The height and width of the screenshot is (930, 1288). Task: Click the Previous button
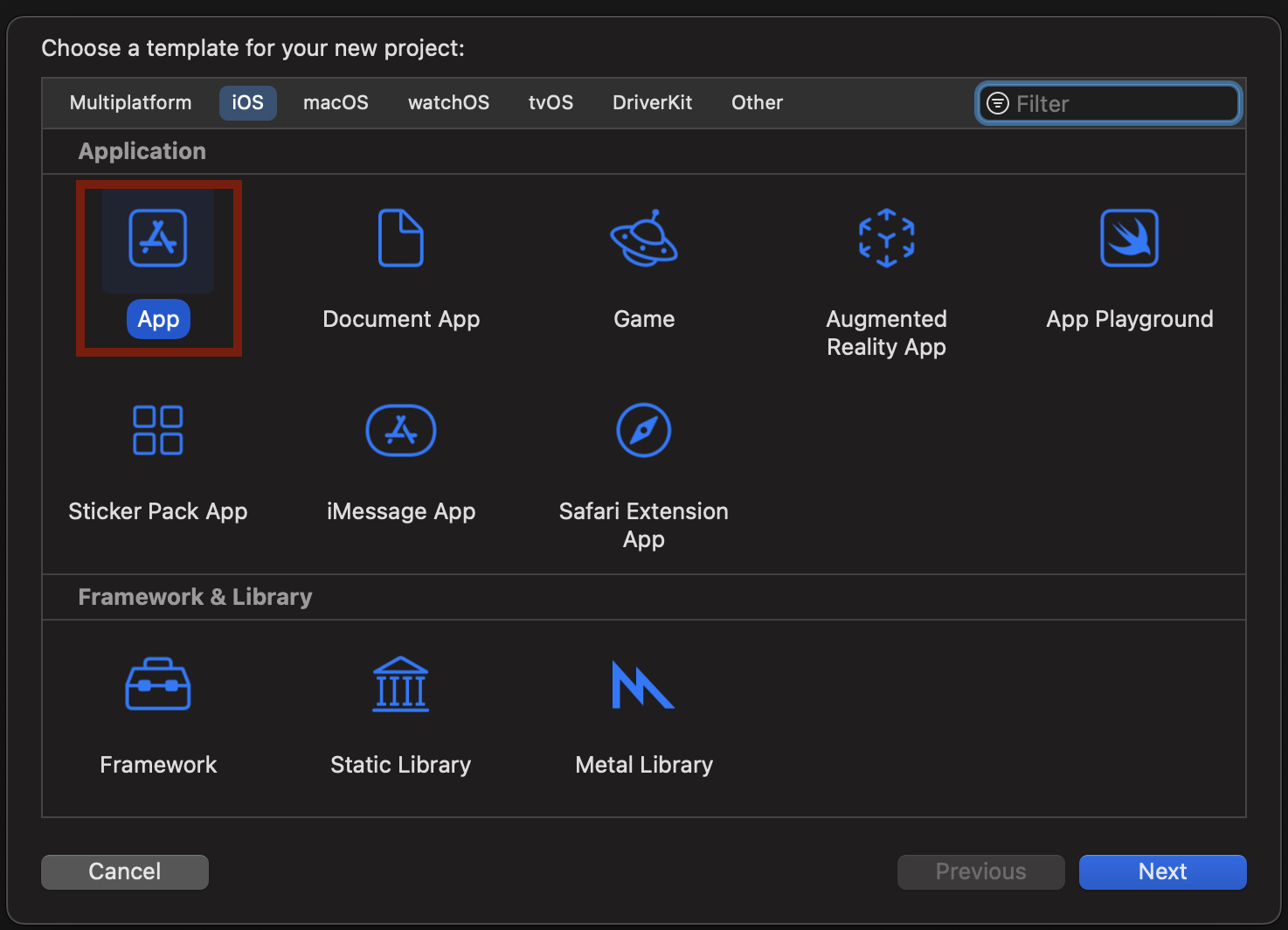pyautogui.click(x=981, y=872)
